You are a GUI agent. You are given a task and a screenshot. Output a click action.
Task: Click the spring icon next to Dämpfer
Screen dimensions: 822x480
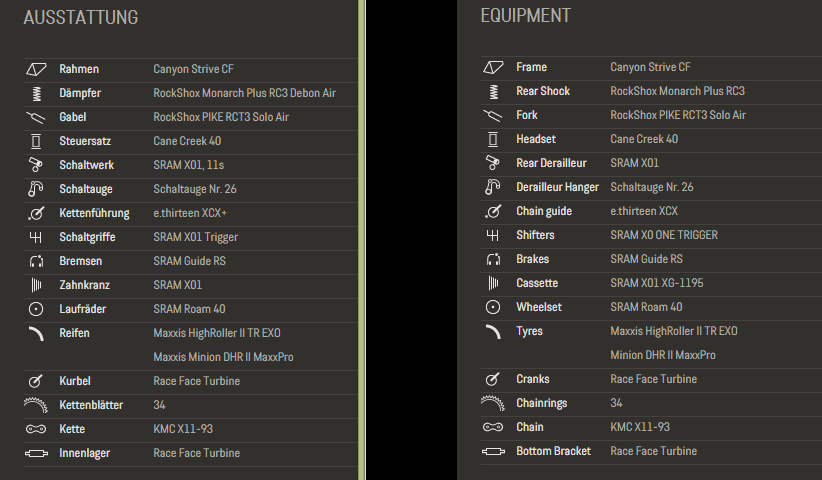(36, 93)
